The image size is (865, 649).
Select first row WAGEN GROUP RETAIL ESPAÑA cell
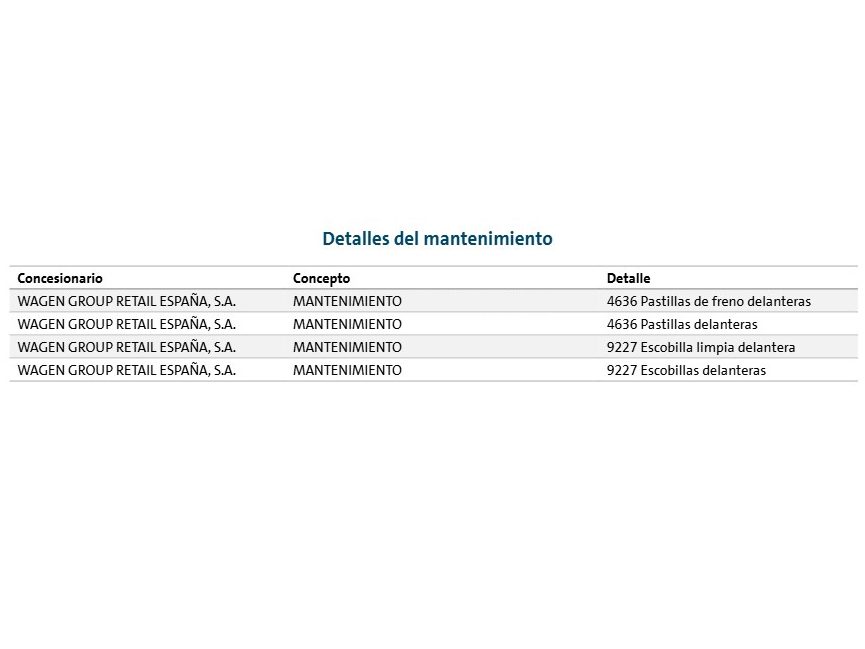pyautogui.click(x=127, y=301)
